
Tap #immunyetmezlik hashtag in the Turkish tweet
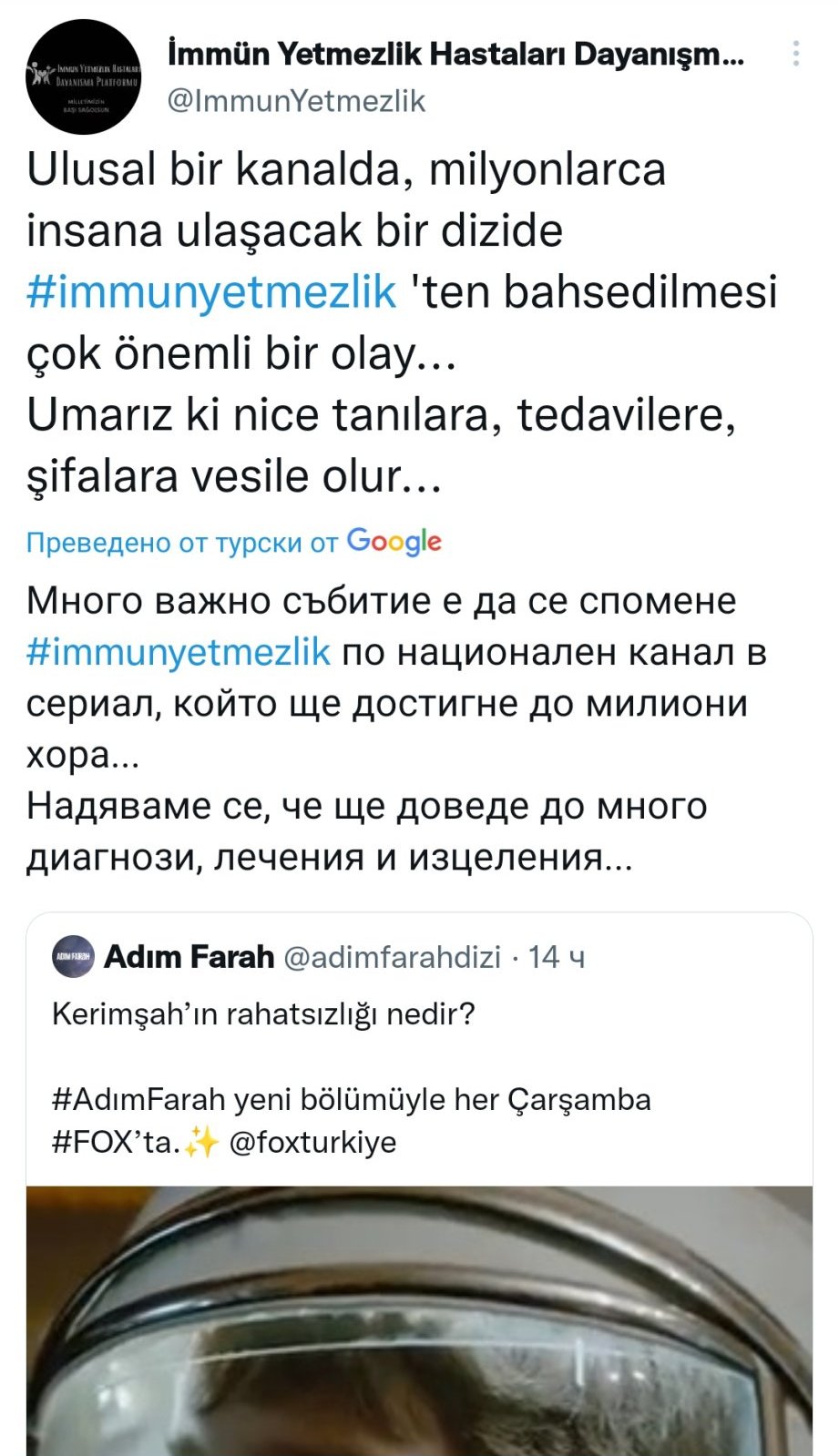(211, 292)
